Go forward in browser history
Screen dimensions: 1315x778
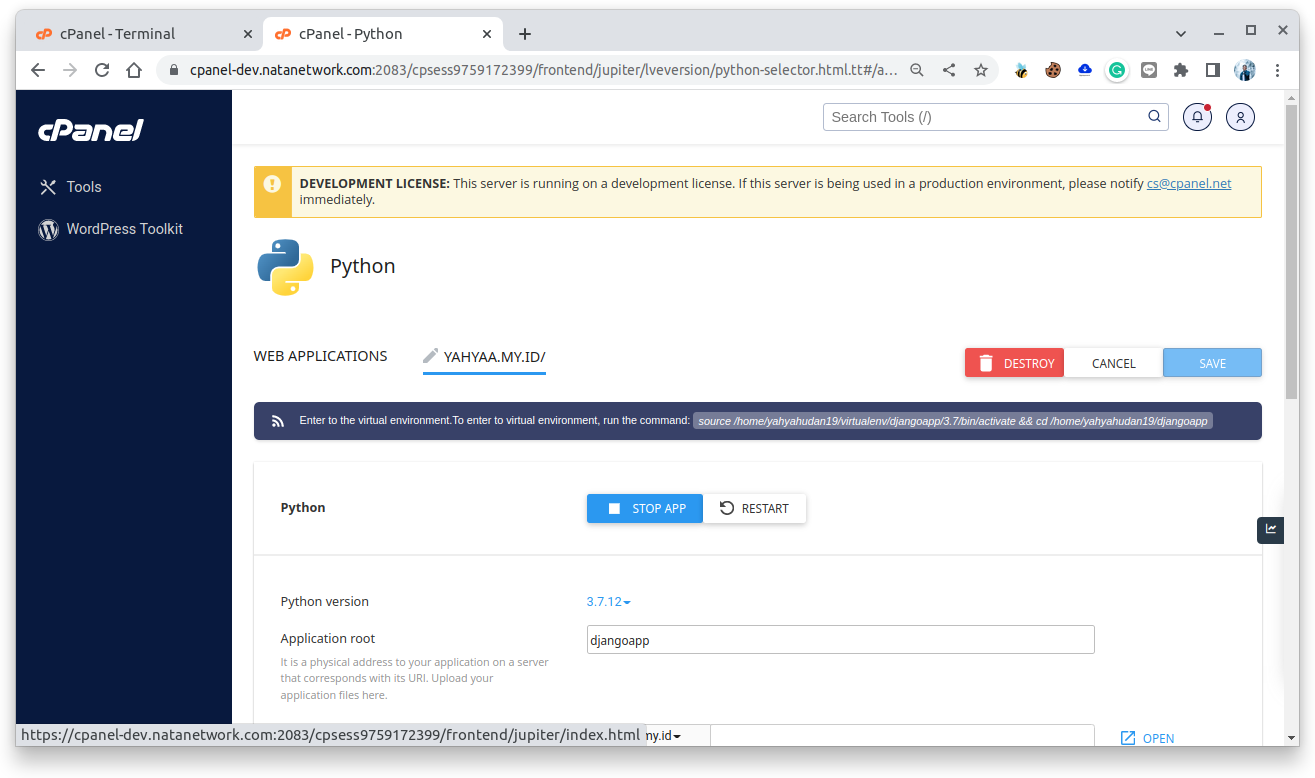click(70, 70)
